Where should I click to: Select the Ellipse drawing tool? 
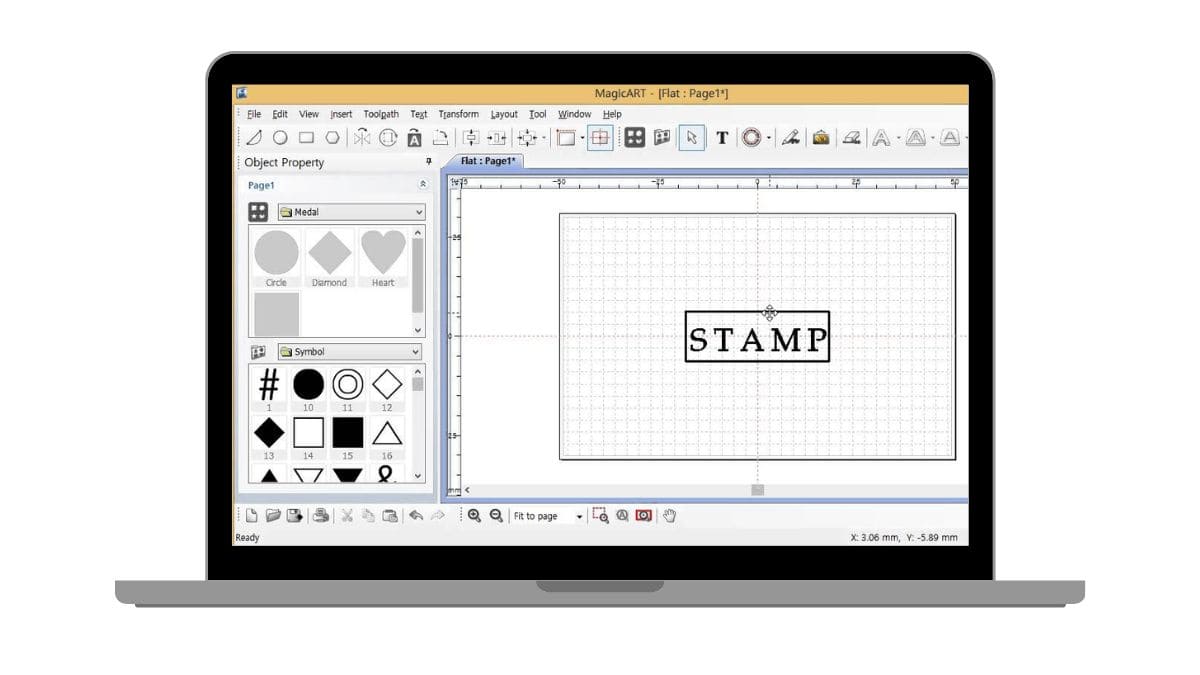point(280,137)
